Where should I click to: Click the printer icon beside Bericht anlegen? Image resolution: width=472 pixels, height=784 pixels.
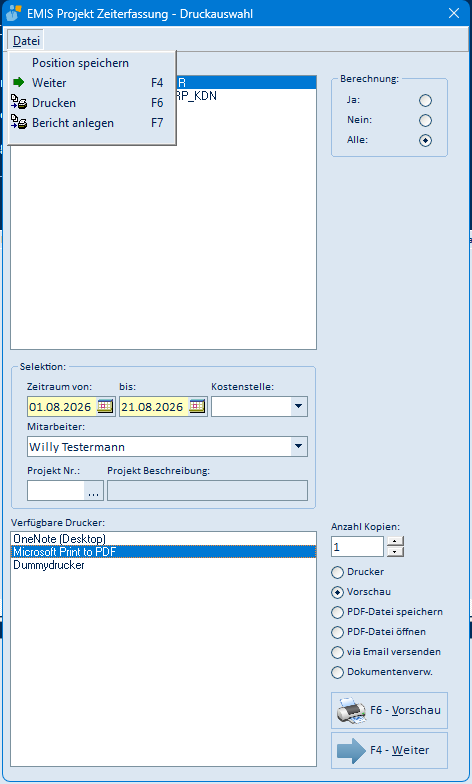[x=19, y=122]
